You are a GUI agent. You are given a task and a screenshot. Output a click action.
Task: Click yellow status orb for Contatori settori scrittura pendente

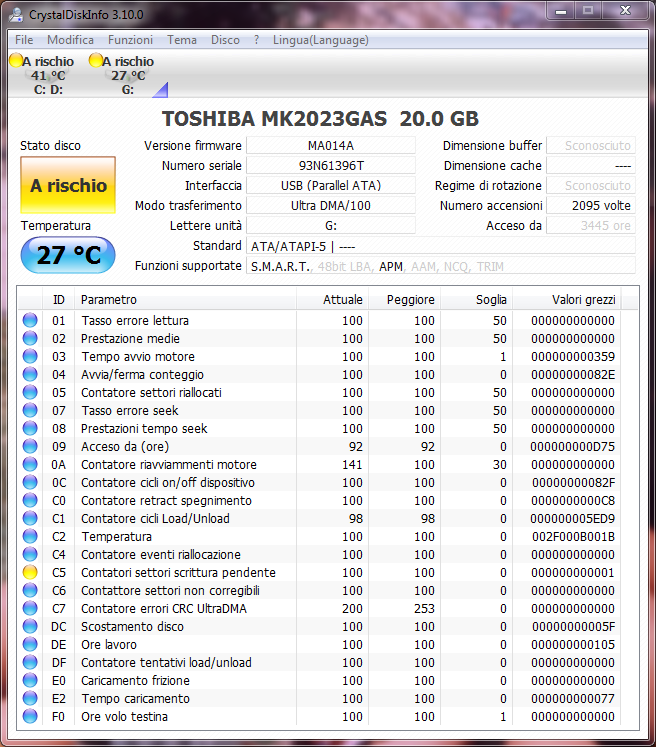click(30, 573)
